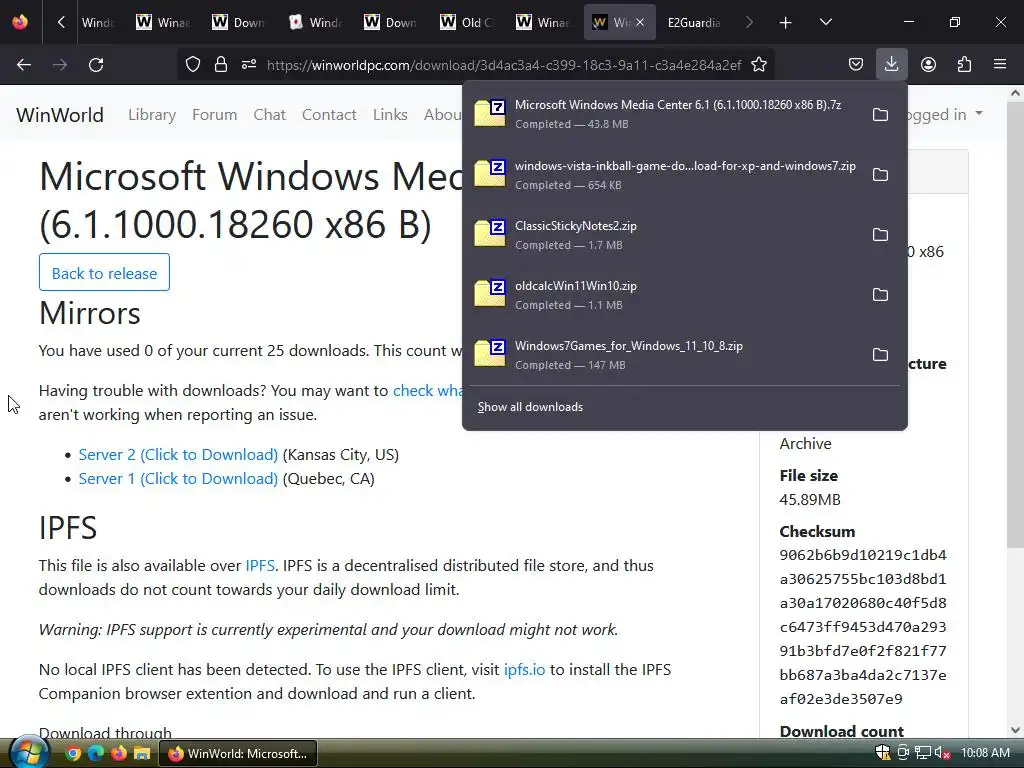Launch Edge from the taskbar
Image resolution: width=1024 pixels, height=768 pixels.
click(x=96, y=754)
